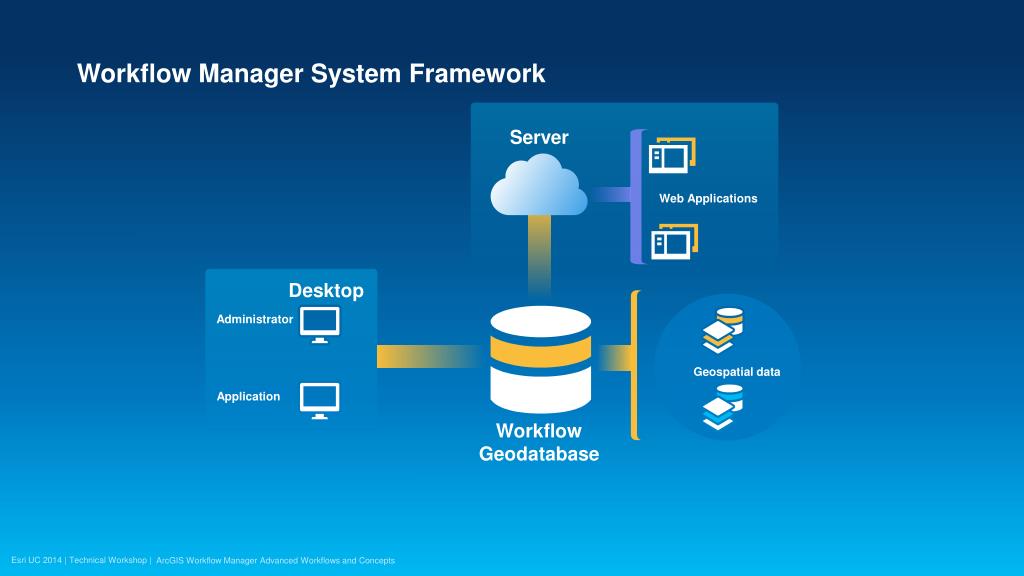Click the "Workflow Geodatabase" label
This screenshot has width=1024, height=576.
(x=539, y=442)
